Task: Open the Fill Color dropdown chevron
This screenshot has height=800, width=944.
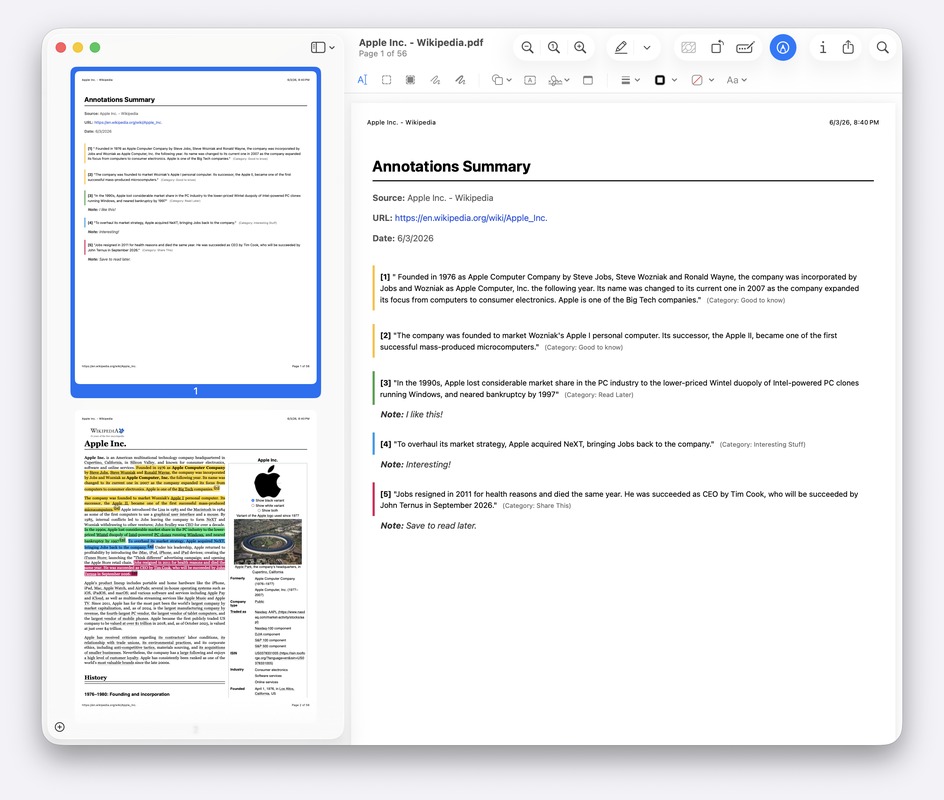Action: coord(712,80)
